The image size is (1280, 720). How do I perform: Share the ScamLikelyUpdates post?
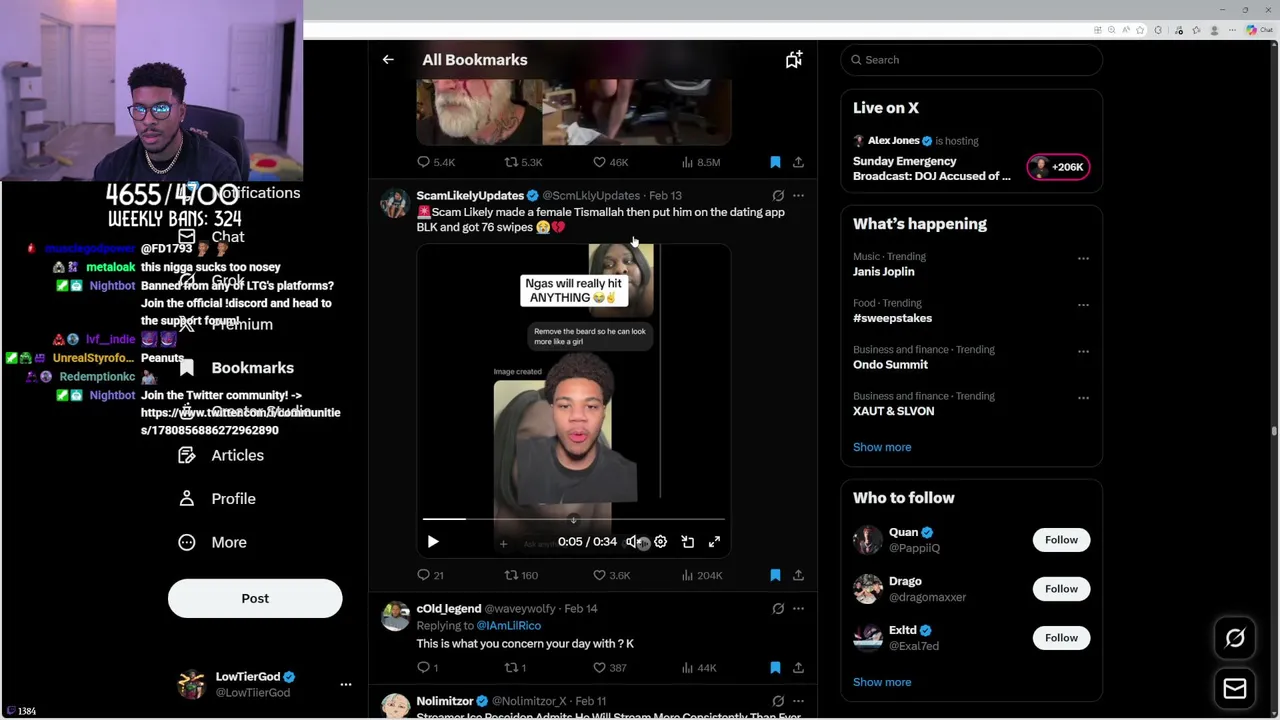[798, 576]
